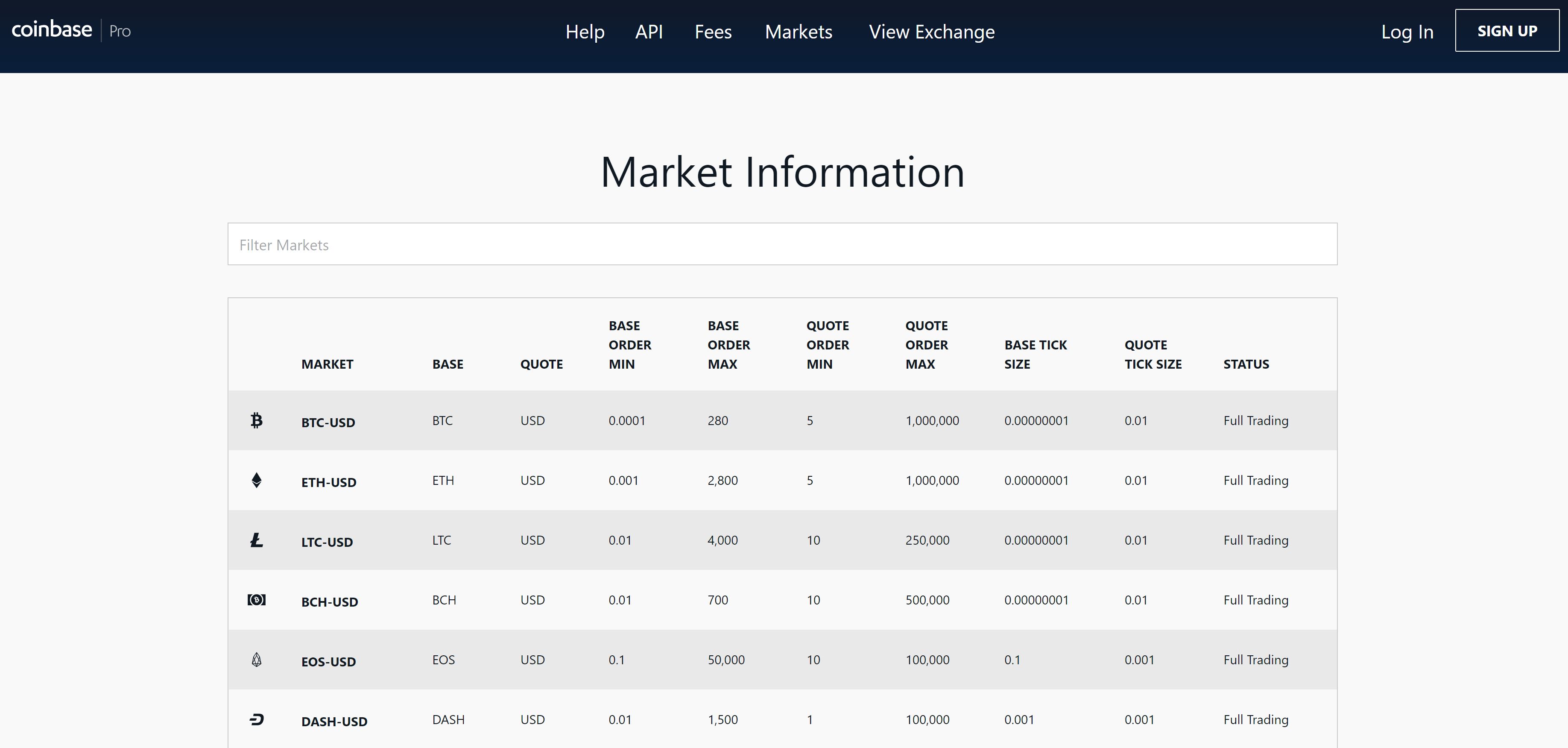Click the Market Information heading

[x=782, y=172]
